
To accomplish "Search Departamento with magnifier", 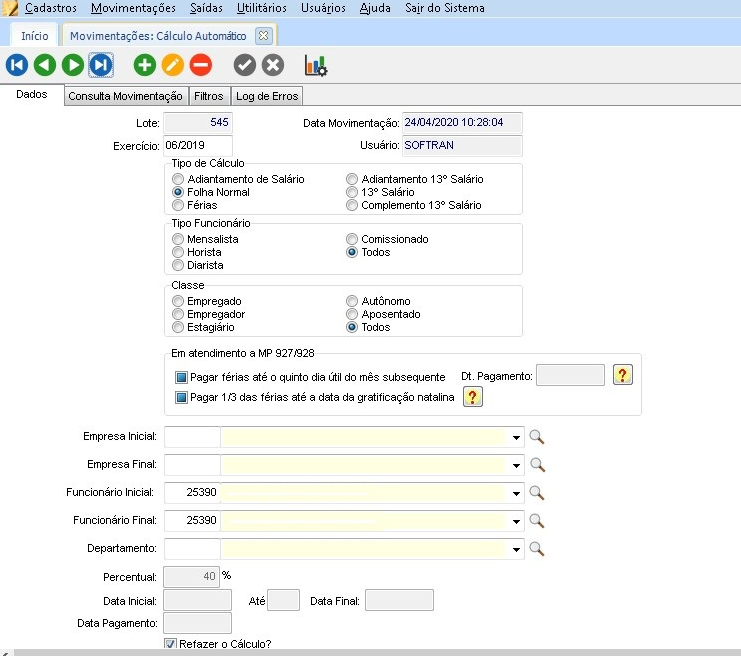I will [536, 548].
